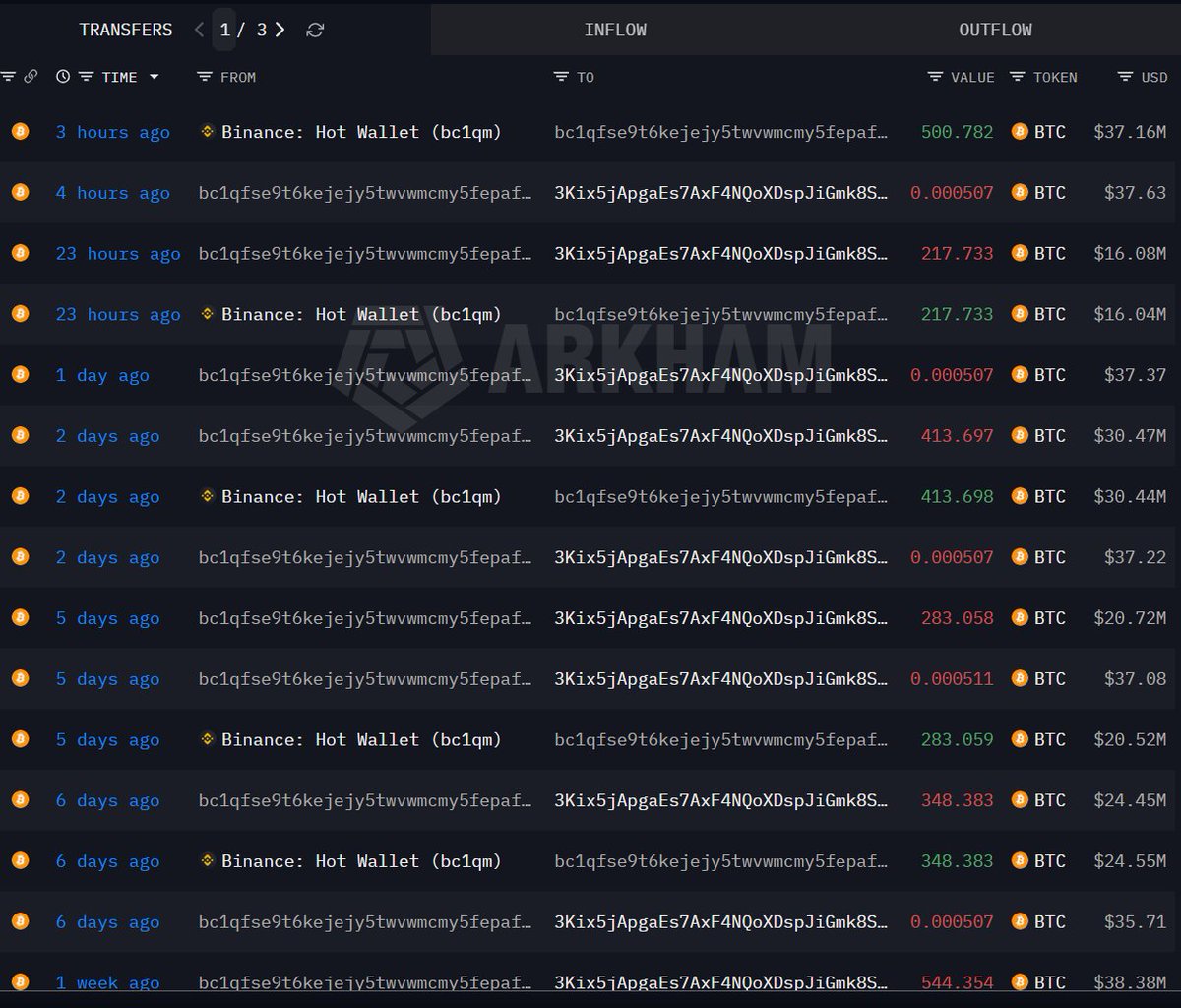Open the VALUE column filter

coord(935,77)
